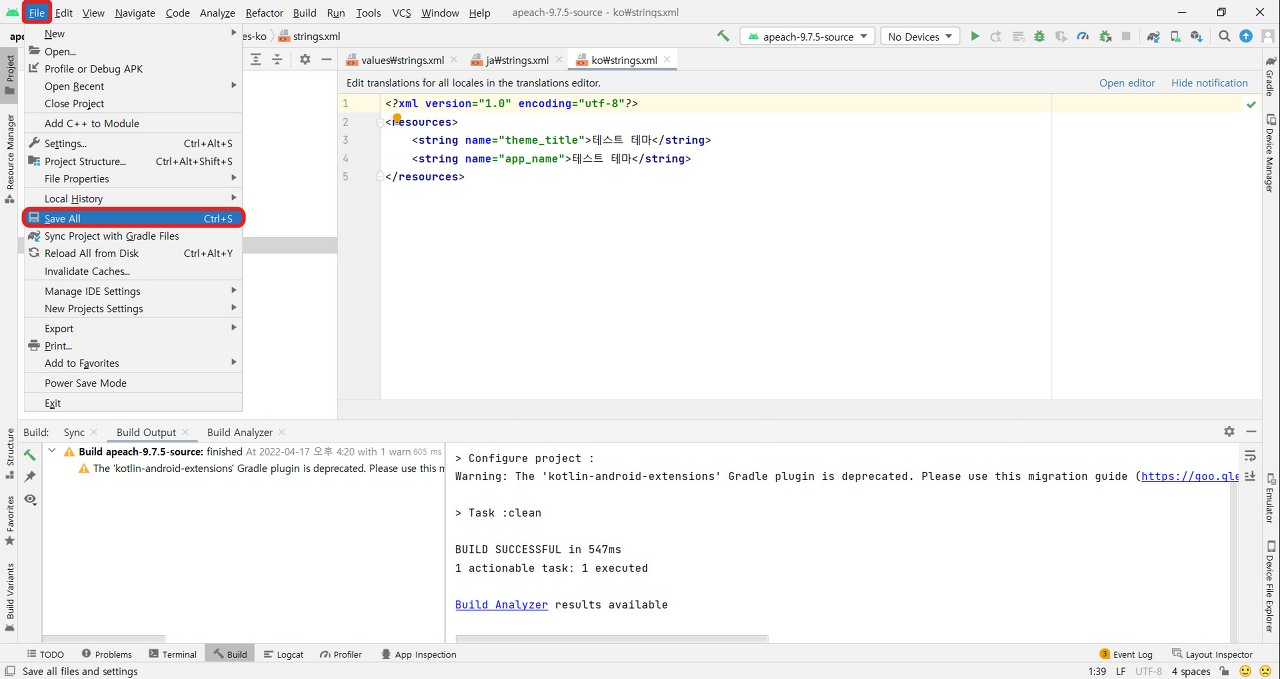Open the apeach-9.7.5-source run configuration dropdown
1280x679 pixels.
pyautogui.click(x=808, y=36)
